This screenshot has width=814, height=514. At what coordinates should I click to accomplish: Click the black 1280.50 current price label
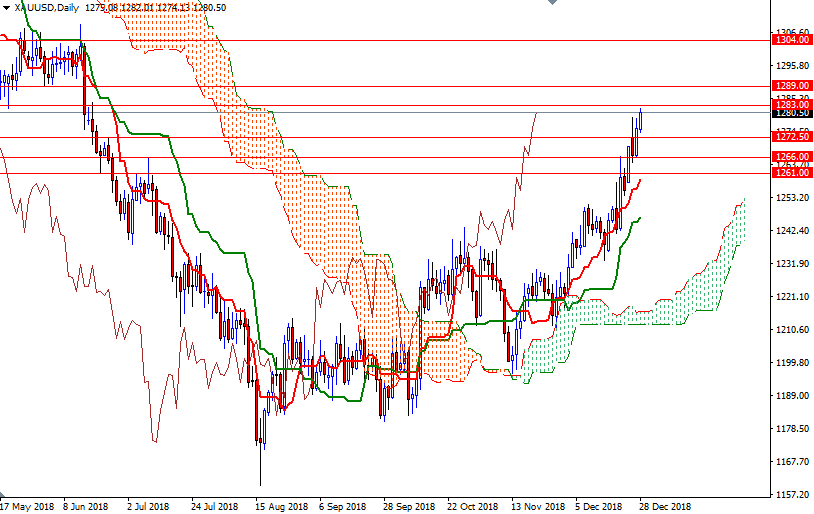(792, 113)
